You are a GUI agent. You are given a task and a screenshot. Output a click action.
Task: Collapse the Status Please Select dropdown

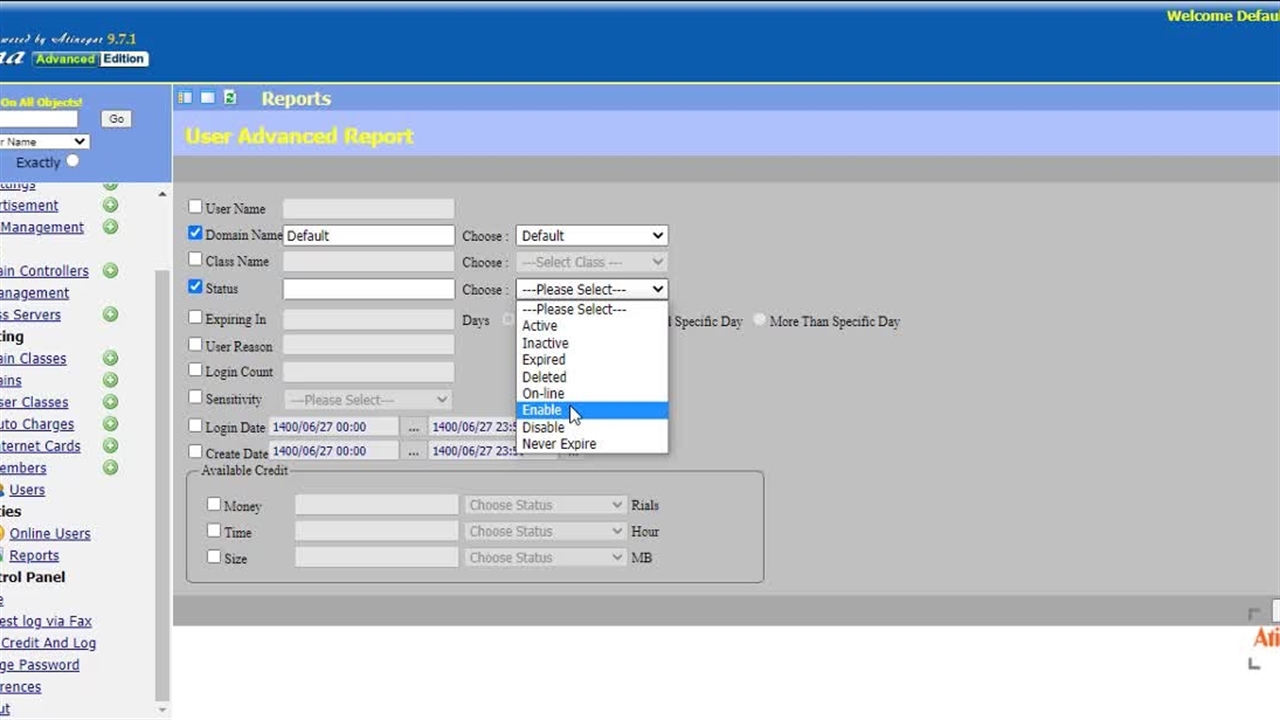591,289
